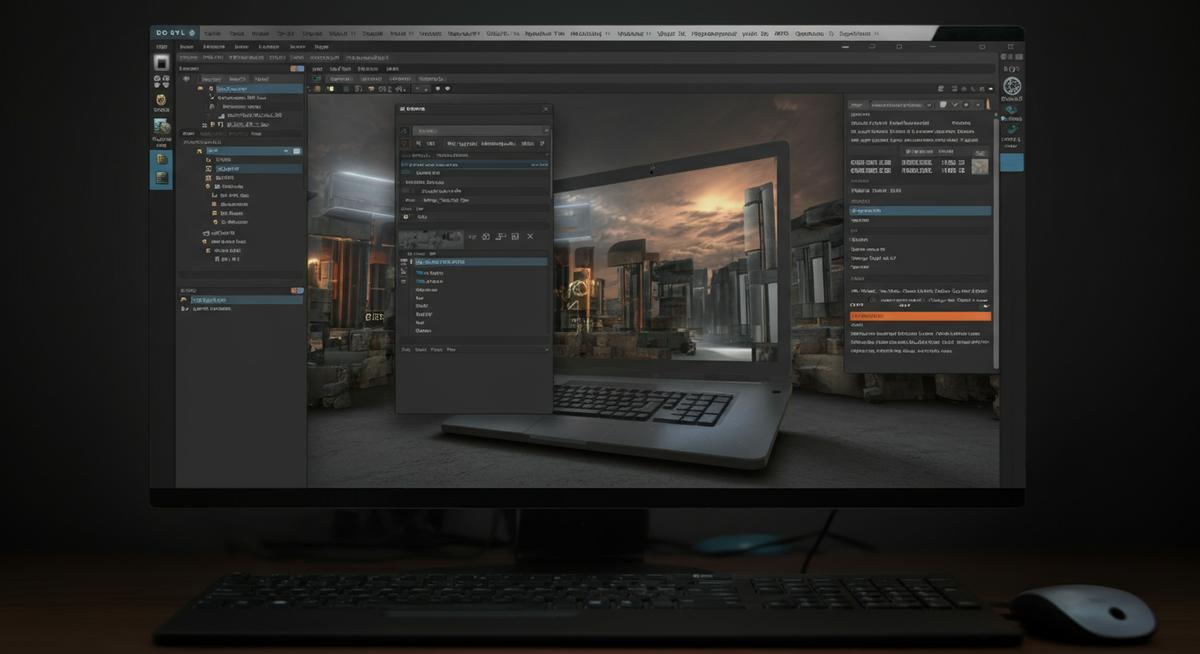
Task: Click the small texture thumbnail in the right panel
Action: 980,166
